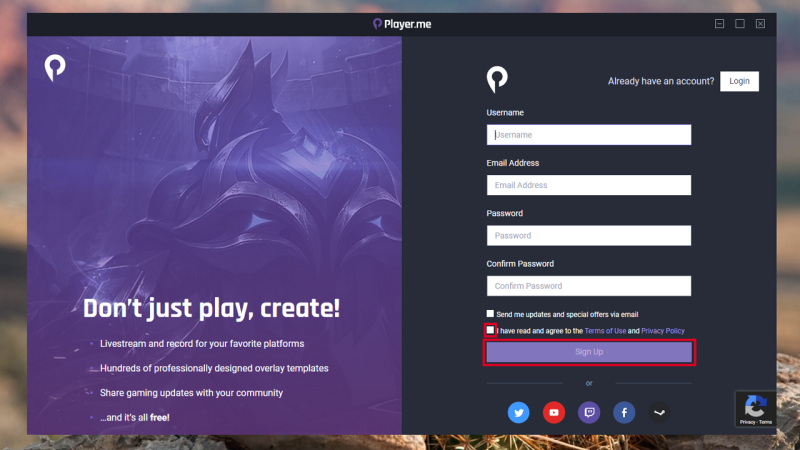Close the Player.me window
The width and height of the screenshot is (800, 450).
[760, 23]
